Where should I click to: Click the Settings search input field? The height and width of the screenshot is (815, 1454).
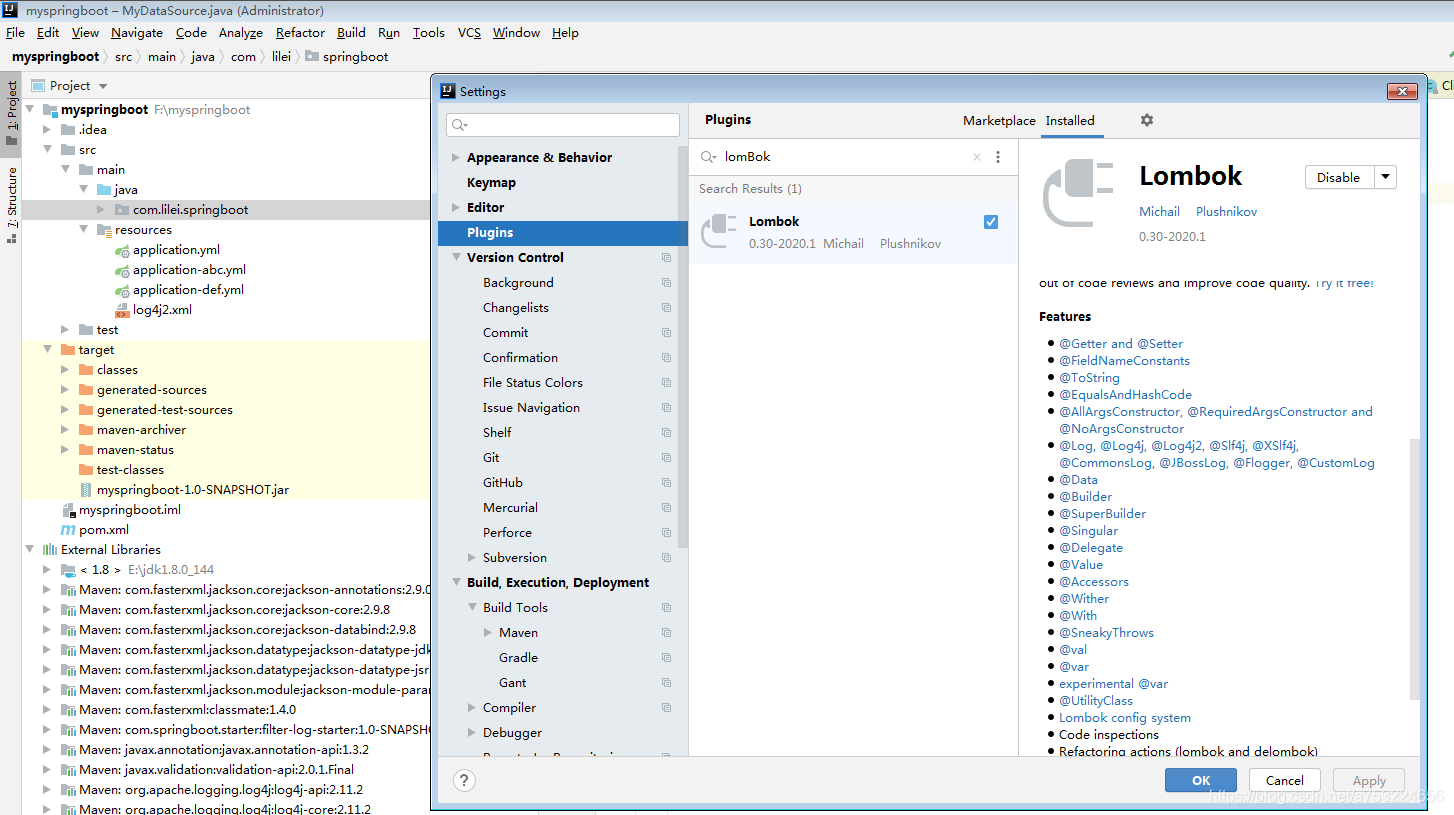(563, 125)
